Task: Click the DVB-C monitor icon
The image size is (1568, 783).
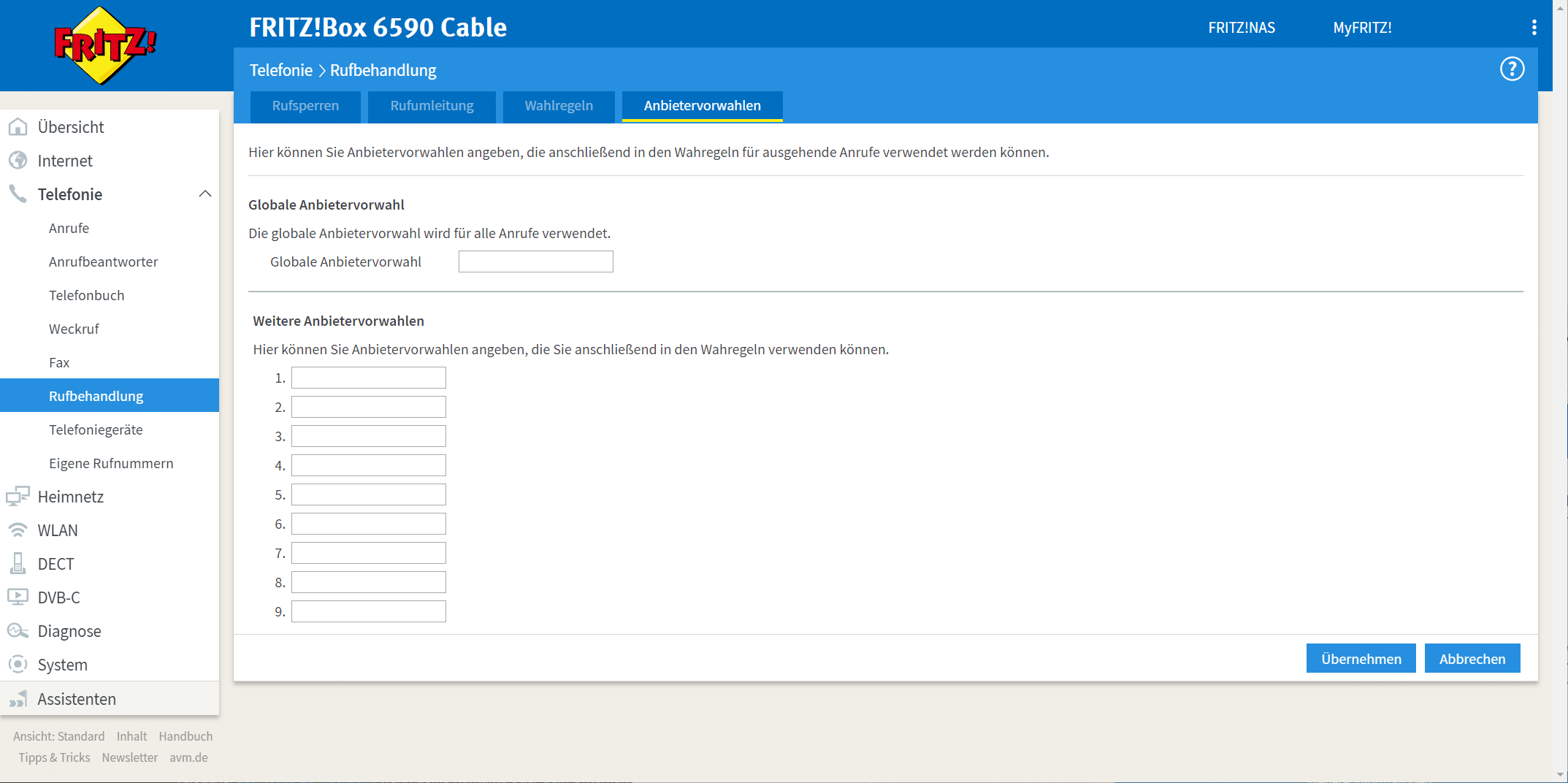Action: coord(18,597)
